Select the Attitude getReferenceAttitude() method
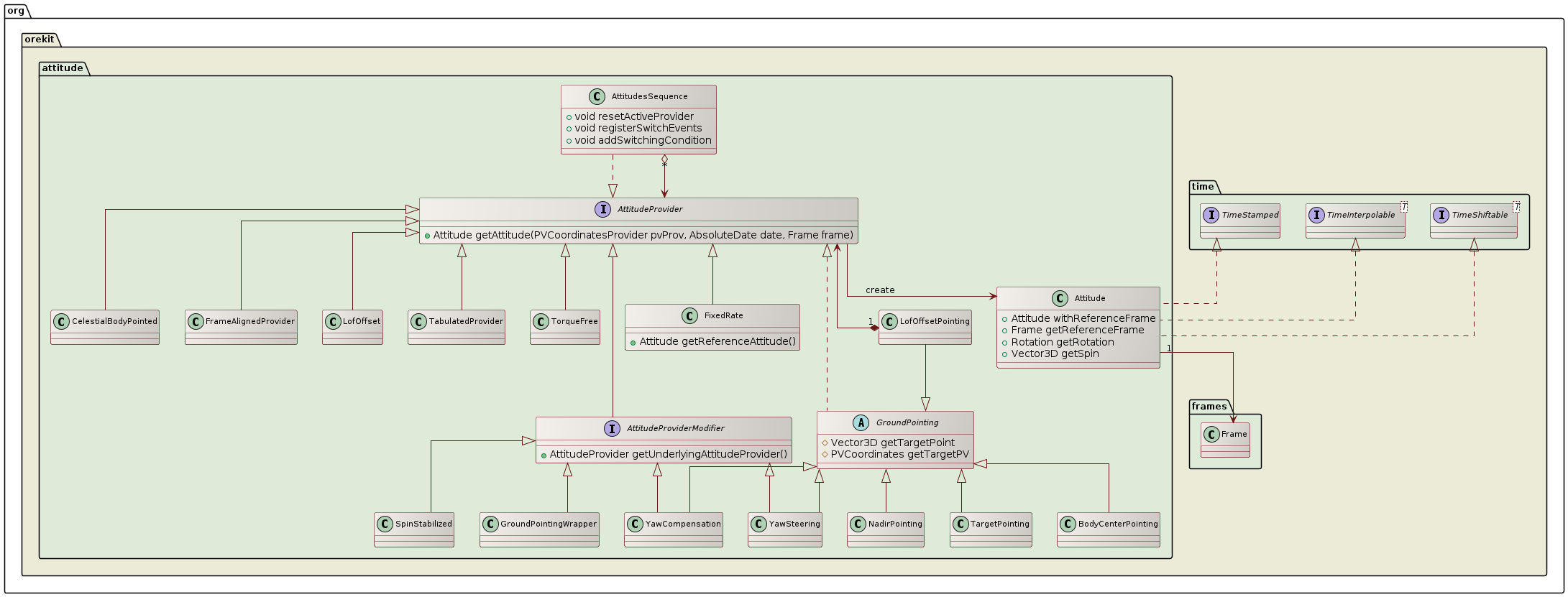The image size is (1568, 597). 717,341
